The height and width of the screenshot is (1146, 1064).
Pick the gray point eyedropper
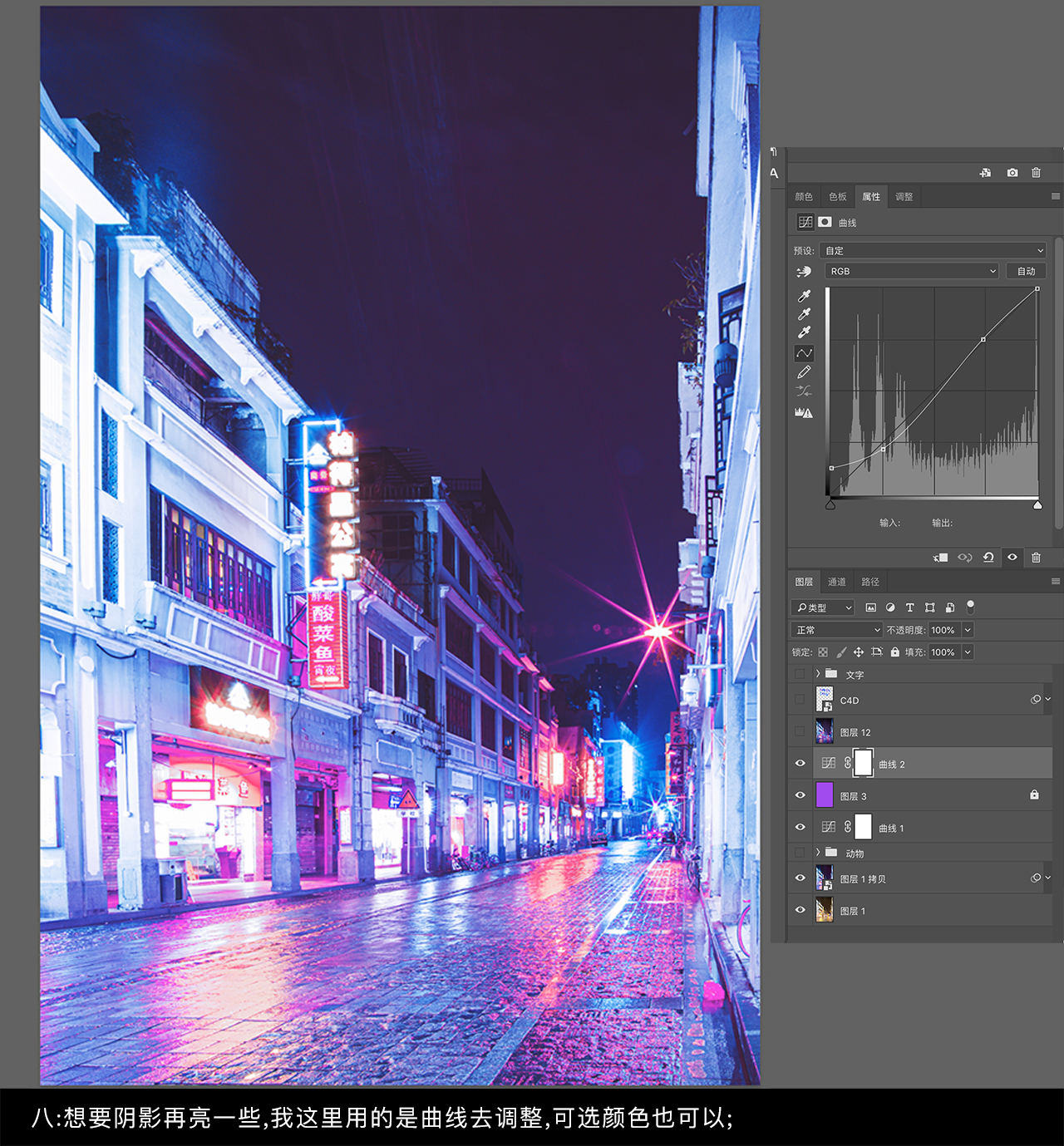coord(804,314)
